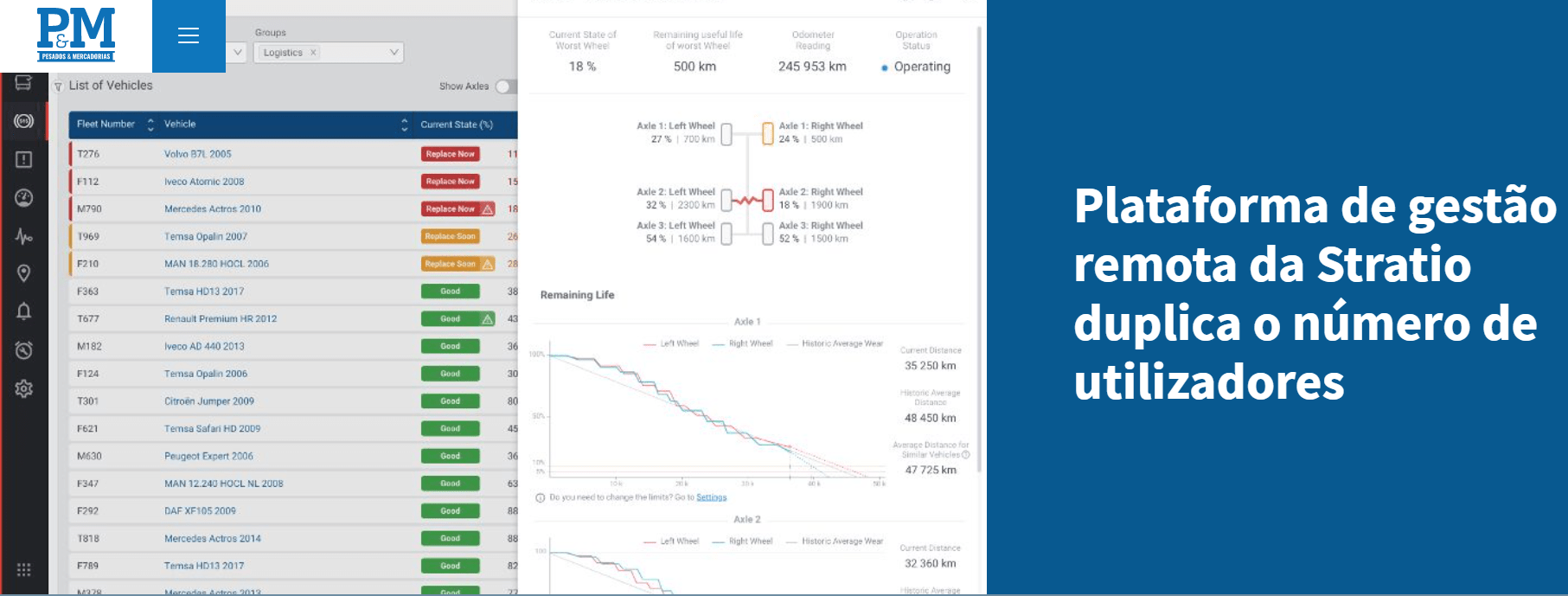Click the Good badge on row M182
1568x596 pixels.
pyautogui.click(x=450, y=346)
